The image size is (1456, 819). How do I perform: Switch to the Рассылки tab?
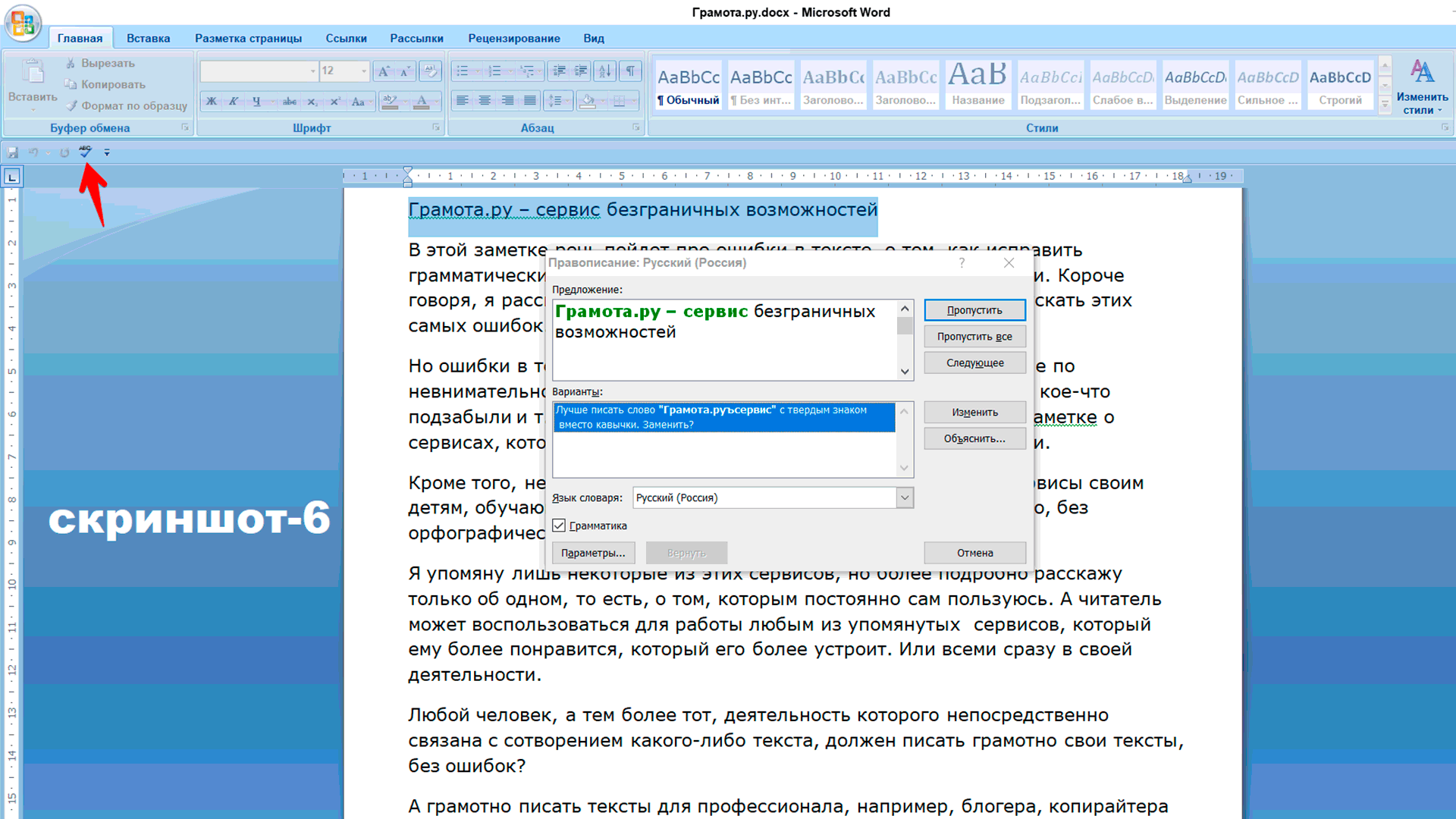[x=416, y=38]
